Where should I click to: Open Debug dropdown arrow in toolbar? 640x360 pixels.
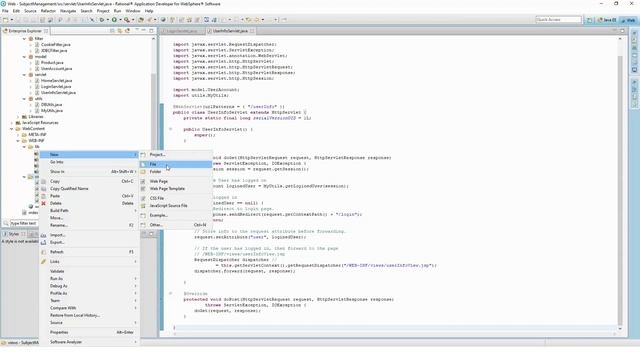point(107,20)
